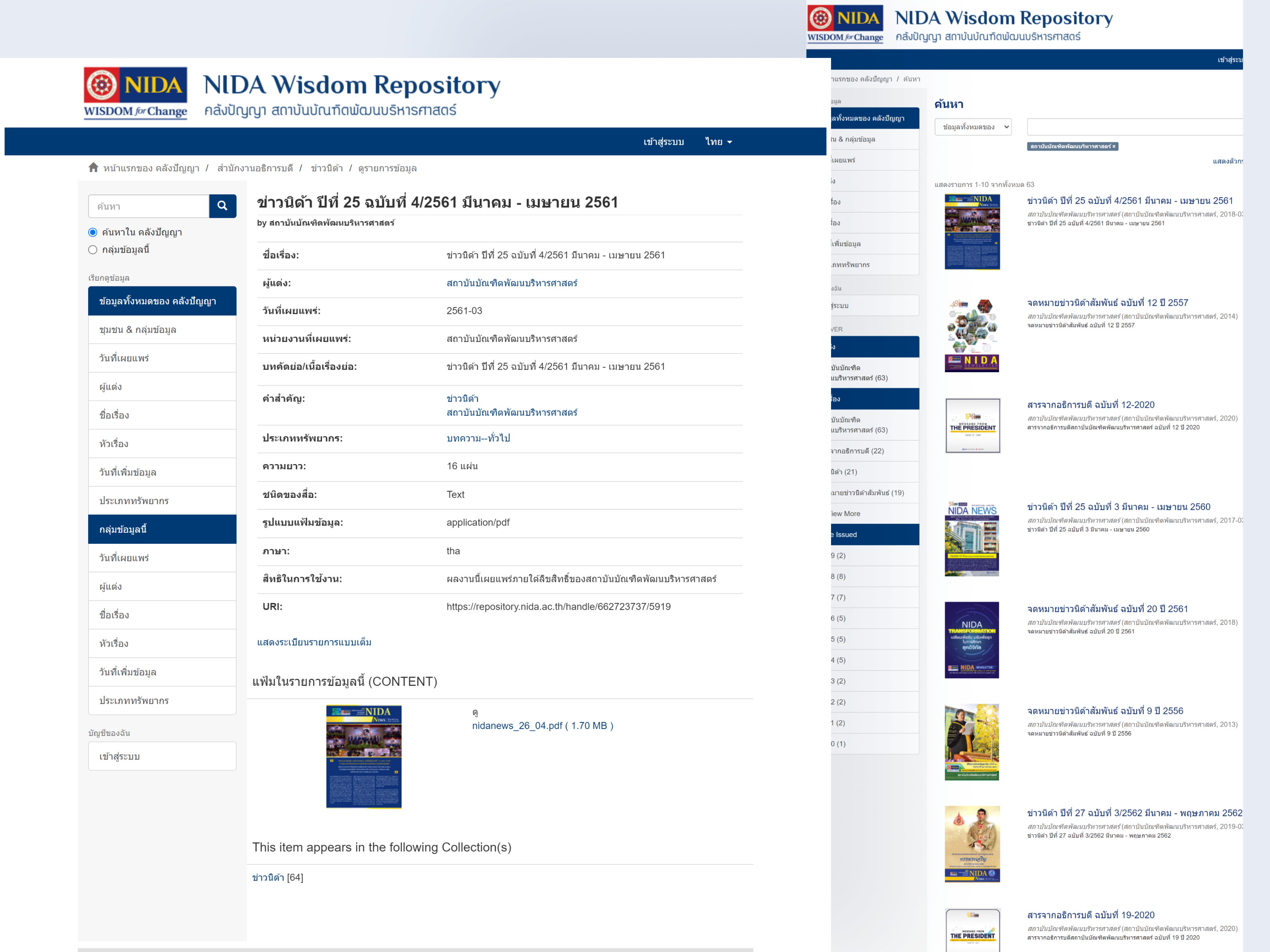Screen dimensions: 1270x952
Task: Click thumbnail of ข่าวนิด้า 3/2562 result
Action: pos(972,844)
